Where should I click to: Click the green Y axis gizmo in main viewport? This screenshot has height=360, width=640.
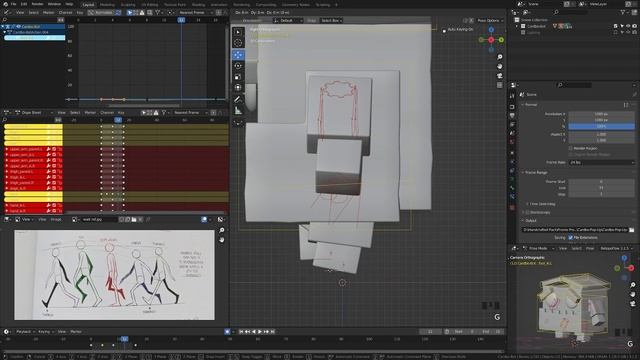pyautogui.click(x=501, y=40)
